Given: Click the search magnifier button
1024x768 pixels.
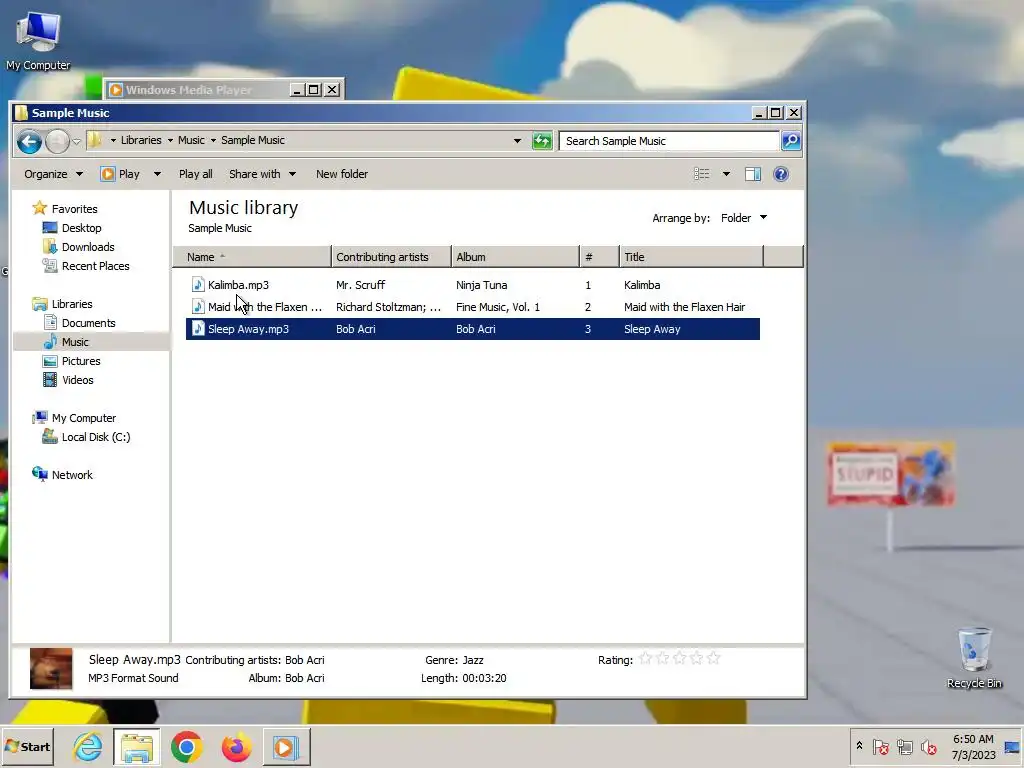Looking at the screenshot, I should [x=791, y=140].
